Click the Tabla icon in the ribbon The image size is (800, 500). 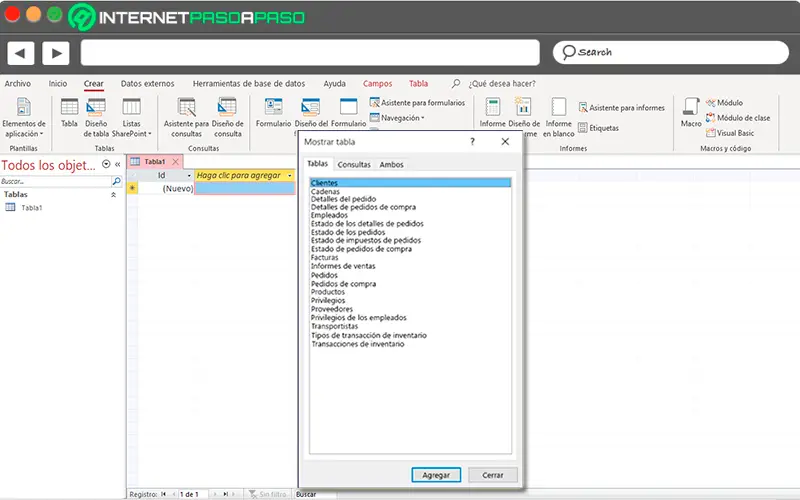(x=69, y=107)
